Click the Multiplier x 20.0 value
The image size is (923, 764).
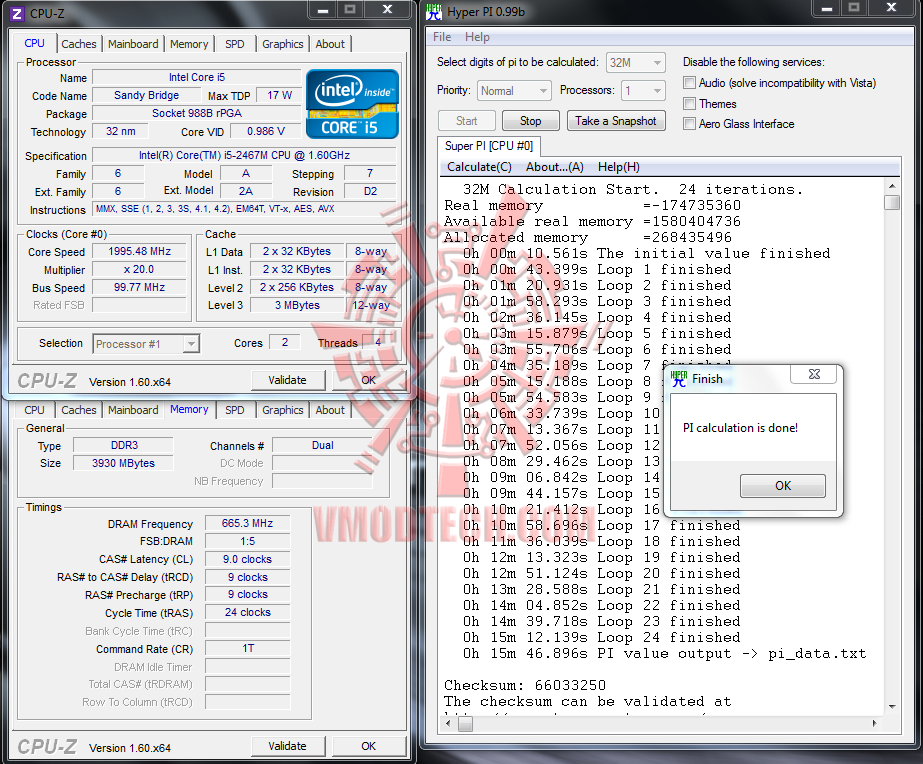[x=140, y=270]
